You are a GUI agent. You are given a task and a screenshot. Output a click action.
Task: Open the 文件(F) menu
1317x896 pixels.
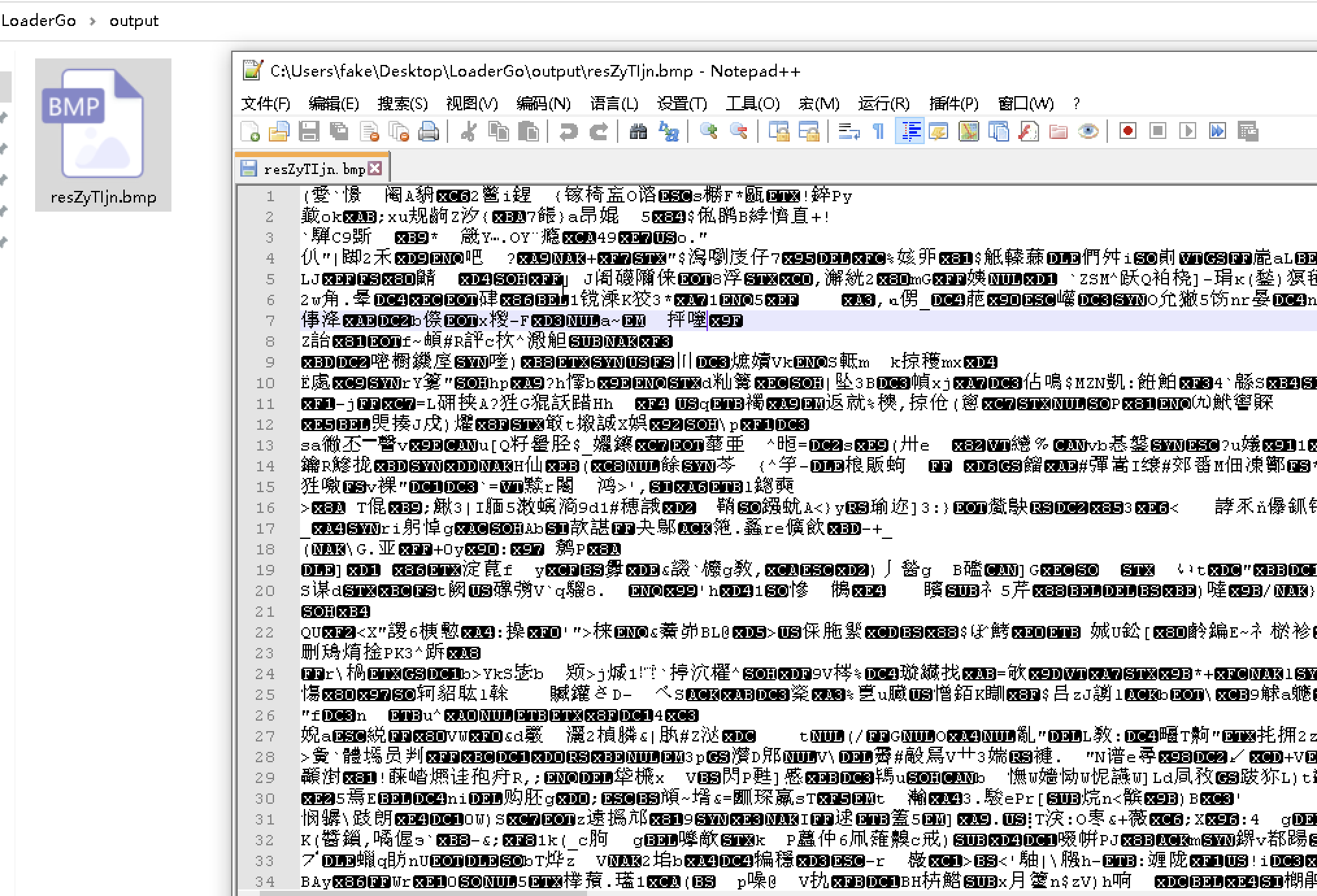265,104
